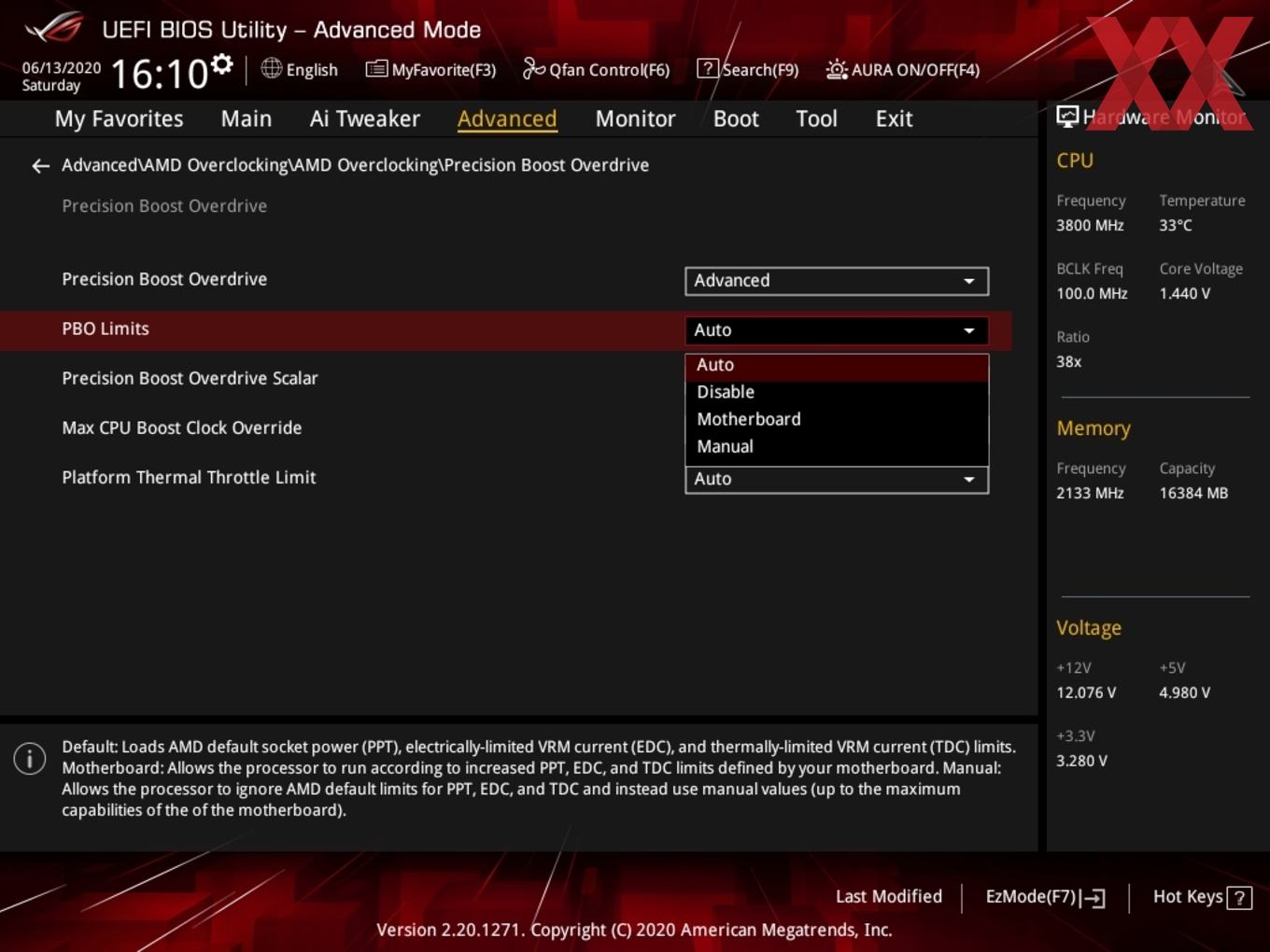Click +3.3V value 3.280 V

pyautogui.click(x=1081, y=762)
